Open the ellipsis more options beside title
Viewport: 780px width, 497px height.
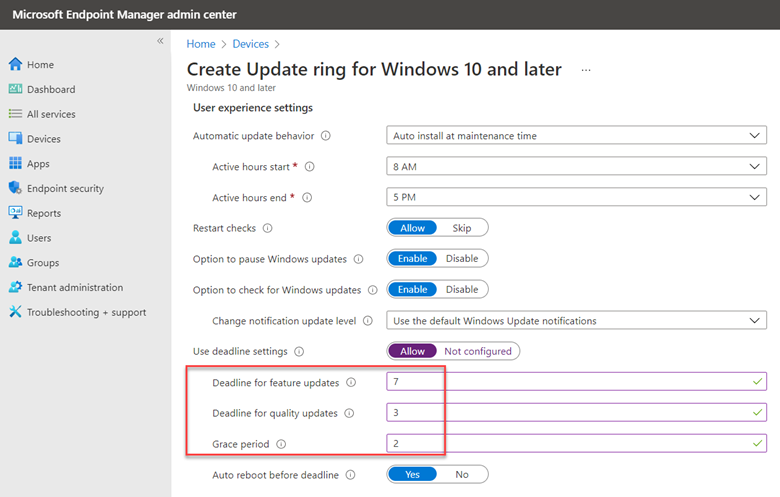click(586, 70)
